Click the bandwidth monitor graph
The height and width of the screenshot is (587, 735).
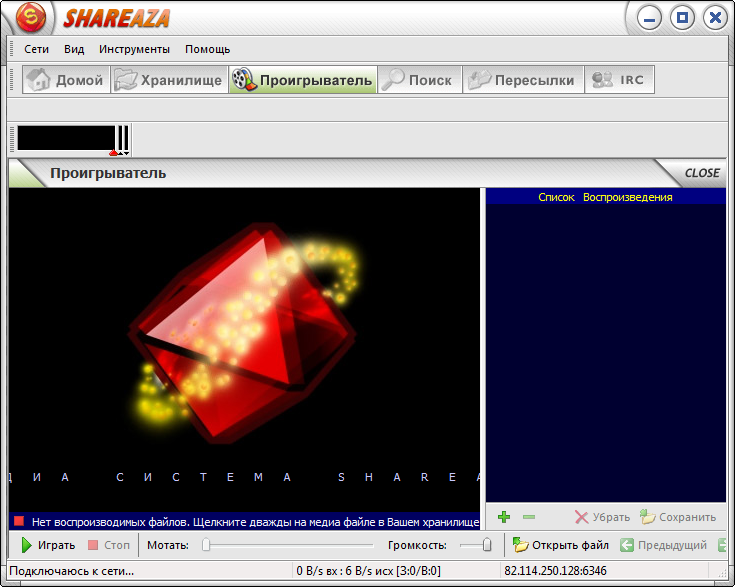(x=66, y=138)
